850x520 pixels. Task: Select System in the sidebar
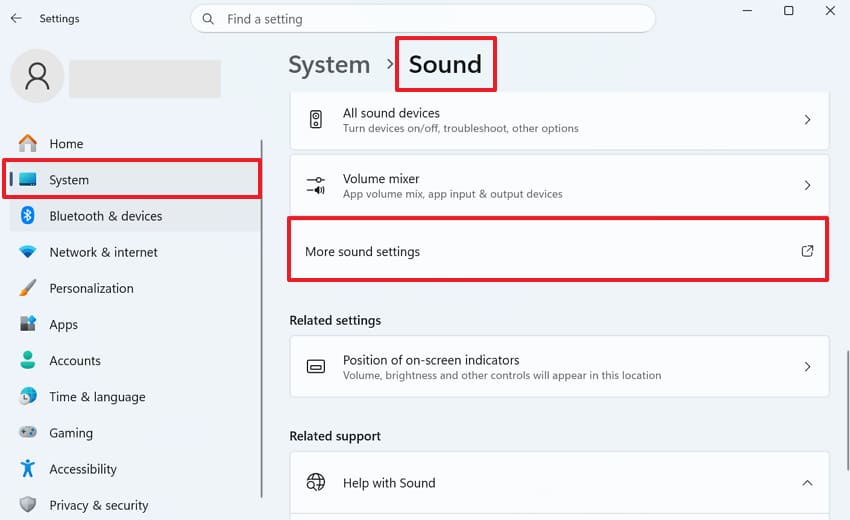(134, 179)
